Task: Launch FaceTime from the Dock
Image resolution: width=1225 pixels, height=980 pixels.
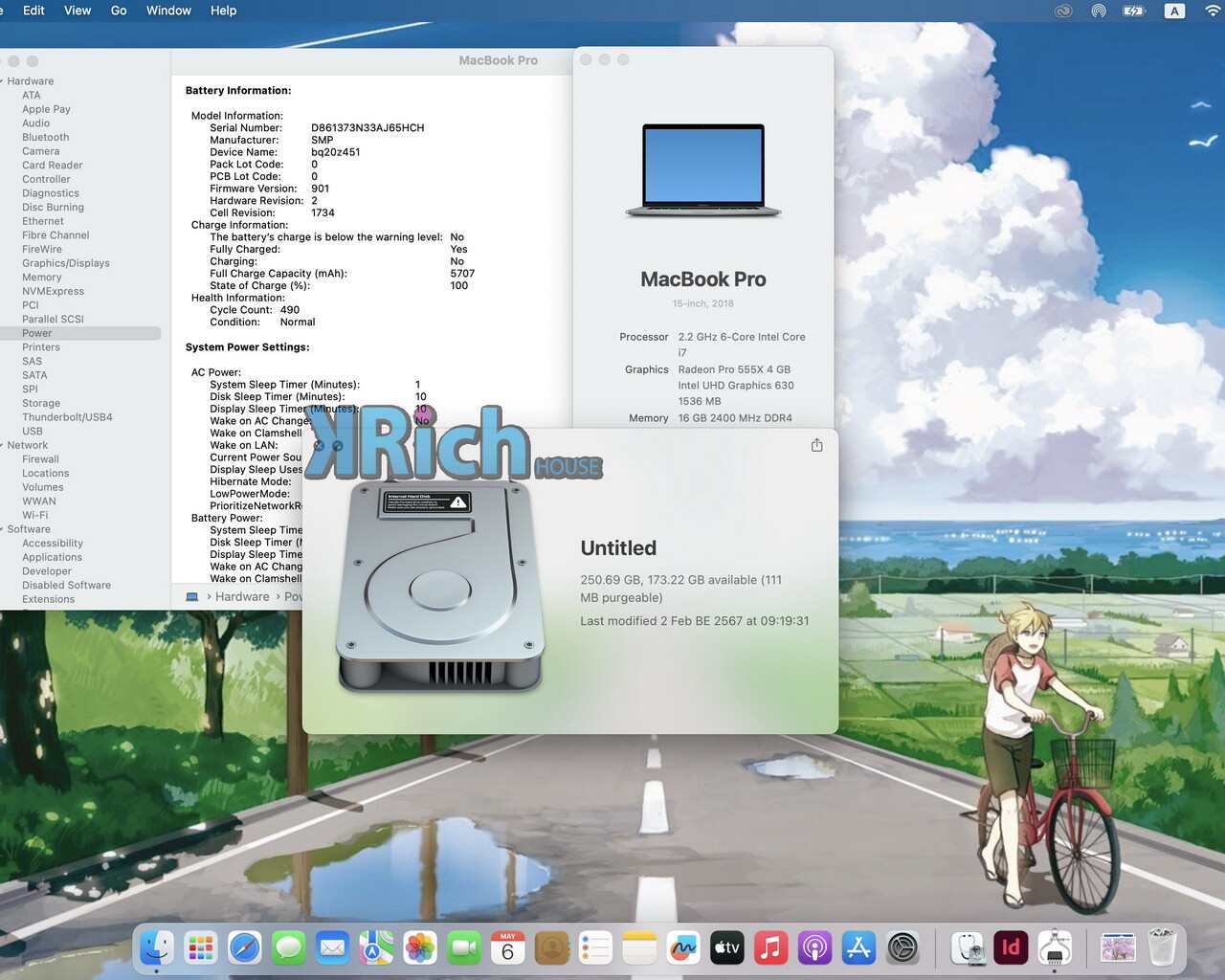Action: pos(464,948)
